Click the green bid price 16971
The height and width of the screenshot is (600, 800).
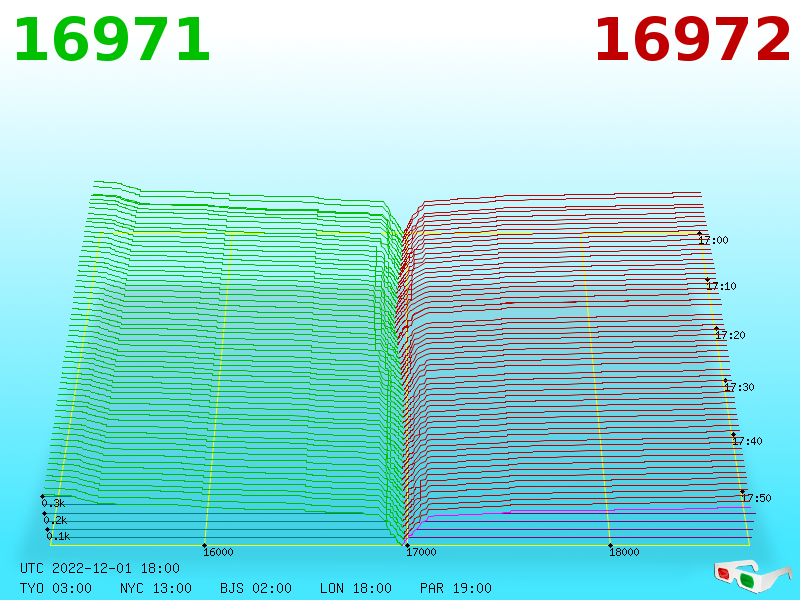[x=112, y=40]
